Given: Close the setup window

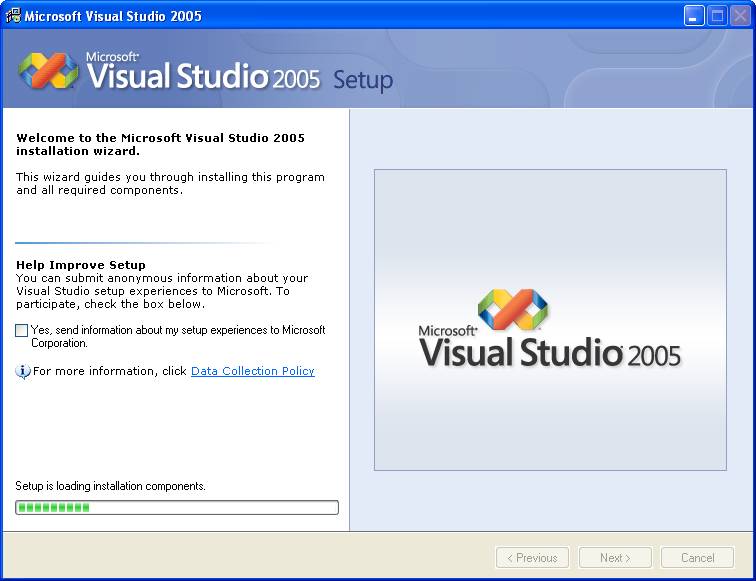Looking at the screenshot, I should tap(740, 16).
